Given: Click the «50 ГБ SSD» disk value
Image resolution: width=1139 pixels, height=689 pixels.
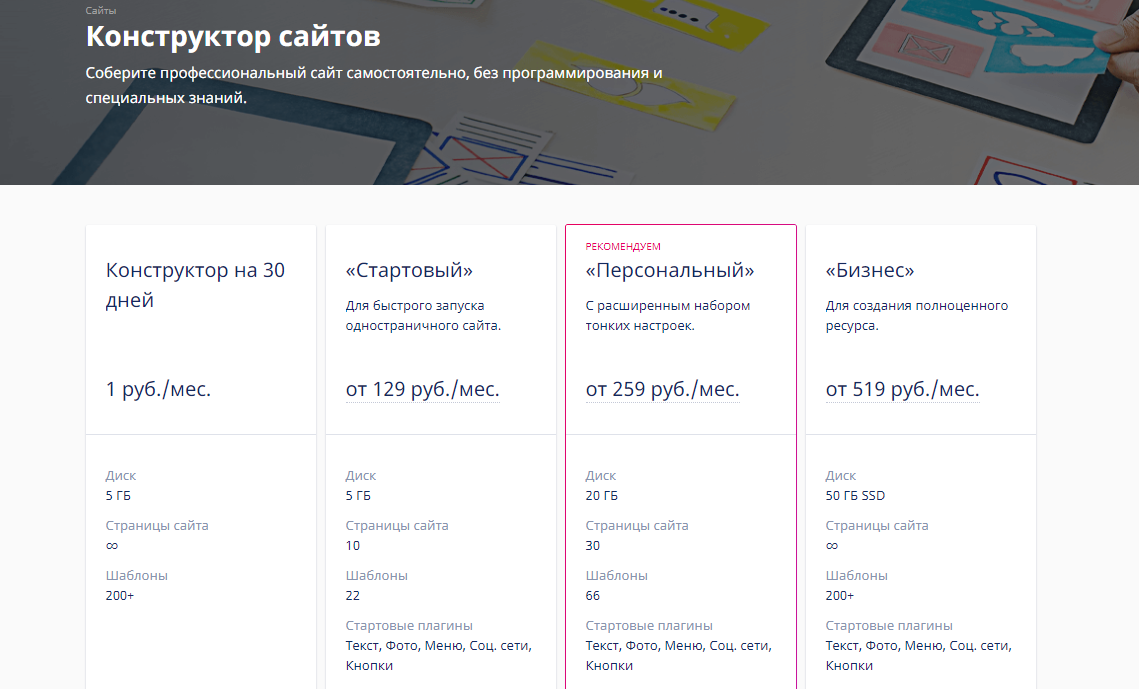Looking at the screenshot, I should (x=855, y=496).
